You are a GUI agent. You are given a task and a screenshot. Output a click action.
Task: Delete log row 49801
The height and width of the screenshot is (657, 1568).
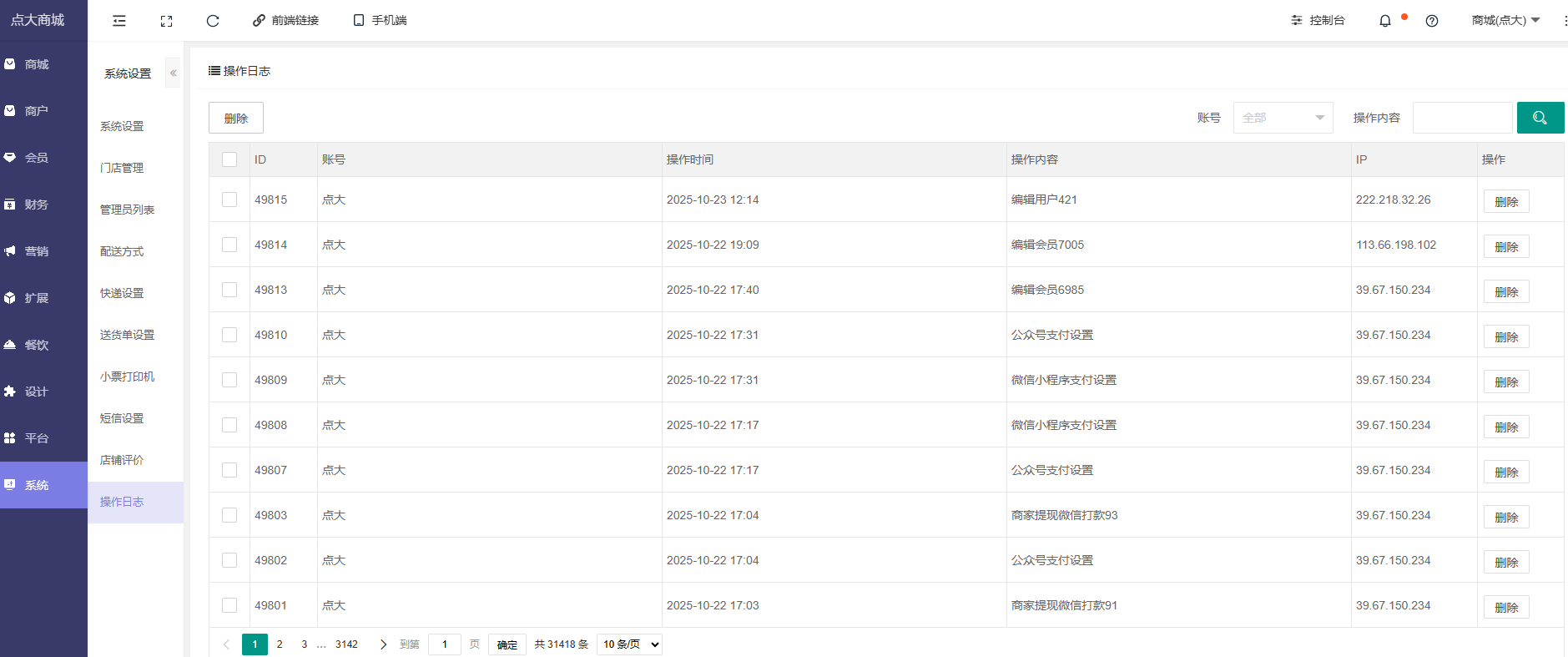coord(1506,607)
